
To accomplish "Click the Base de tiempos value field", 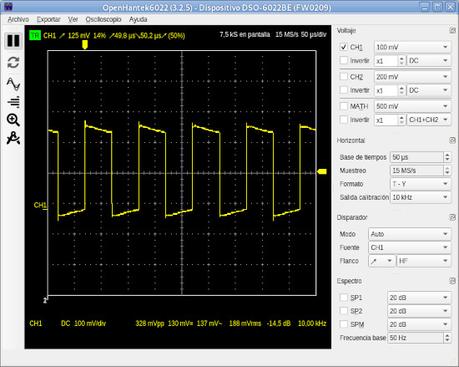I will pos(417,157).
